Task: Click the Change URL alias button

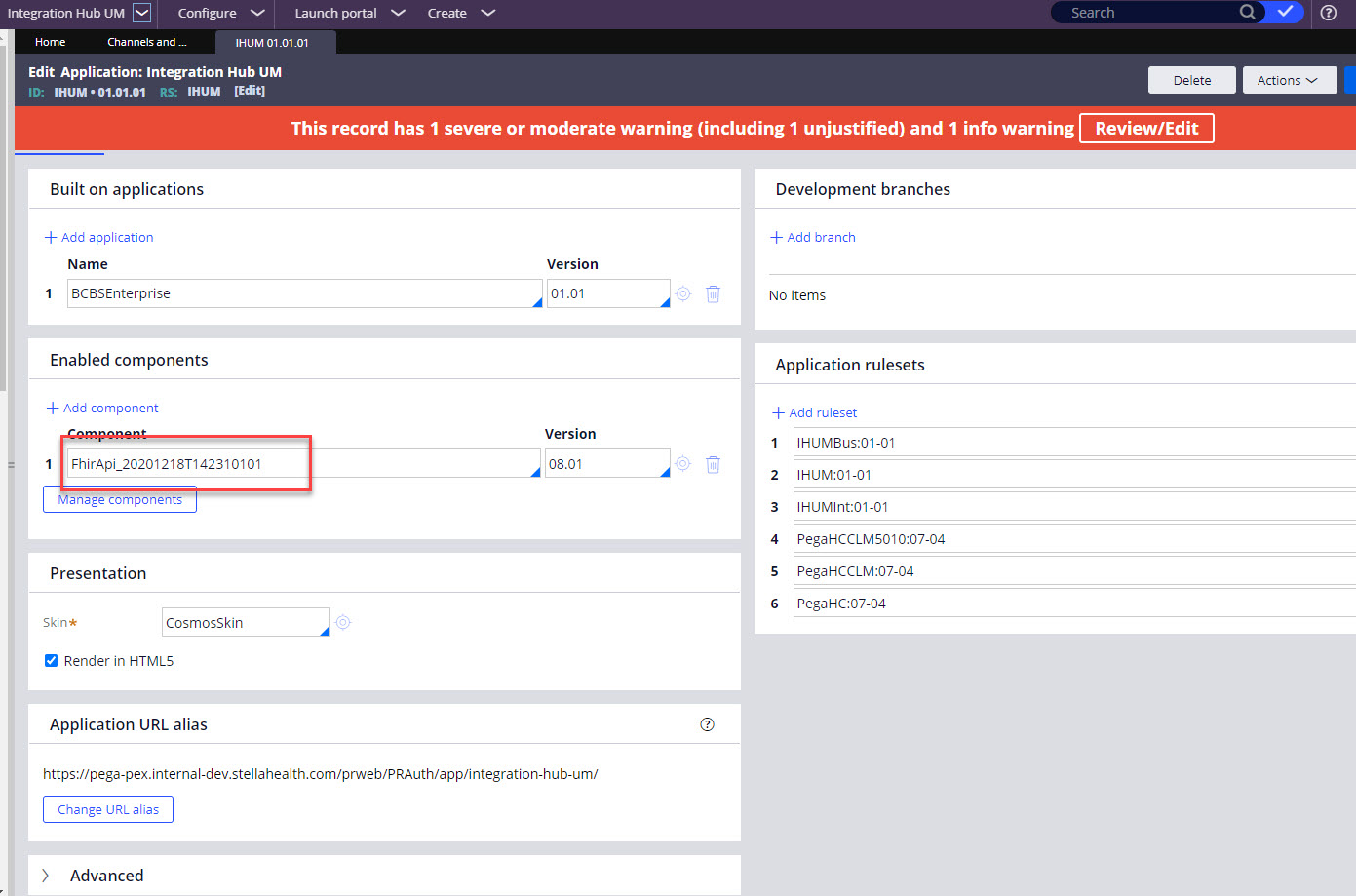Action: 108,809
